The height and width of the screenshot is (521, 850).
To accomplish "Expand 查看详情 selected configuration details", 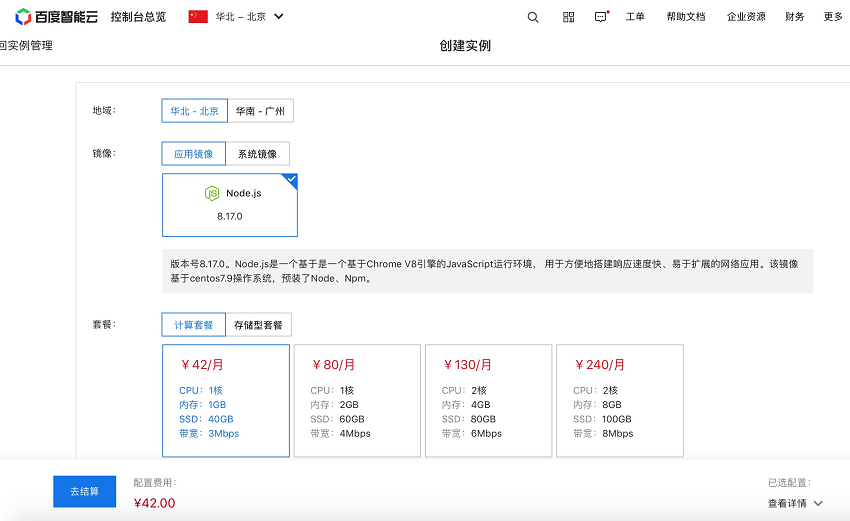I will tap(795, 504).
